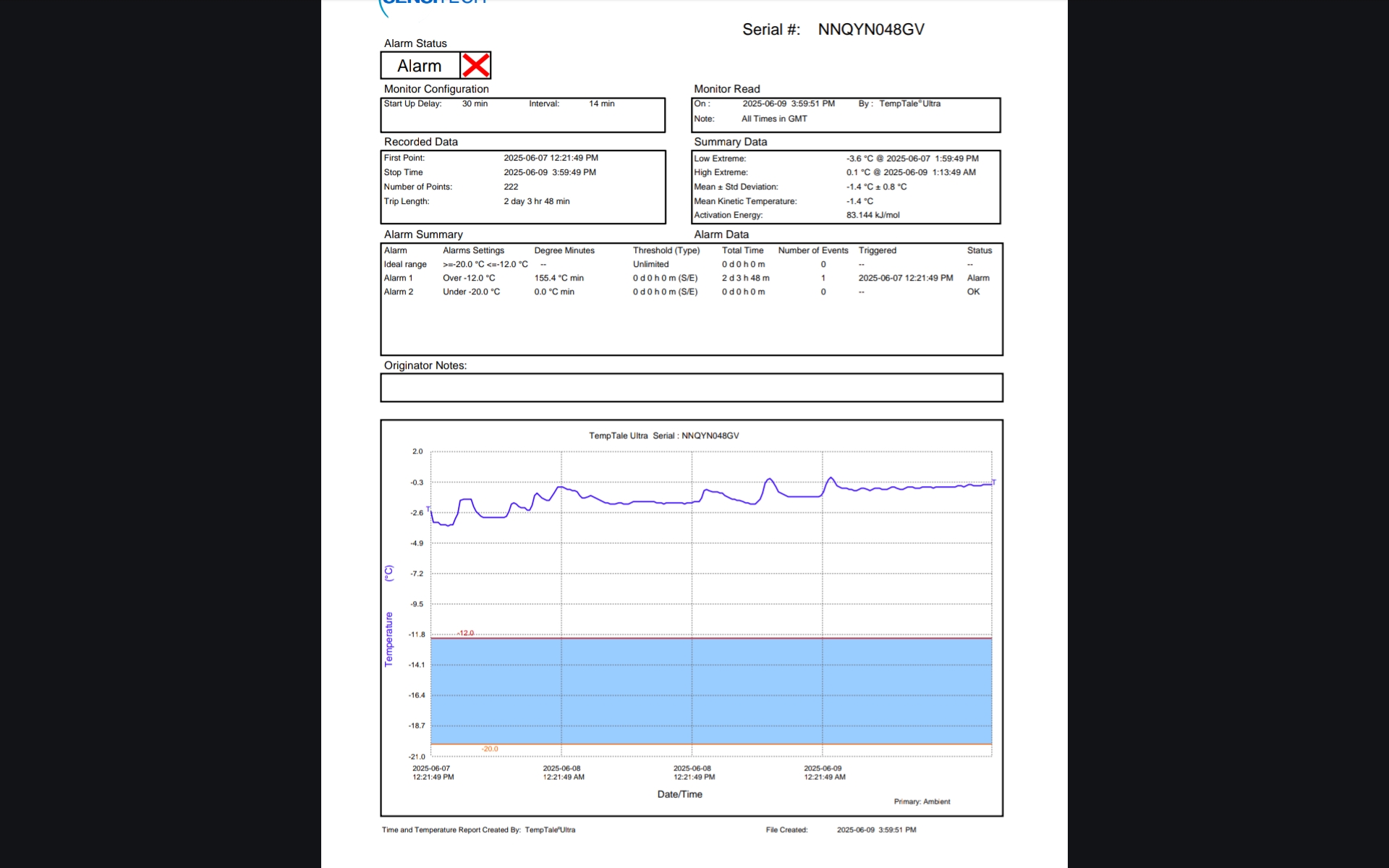Select the serial number NNQYN048GV in header
Image resolution: width=1389 pixels, height=868 pixels.
871,30
